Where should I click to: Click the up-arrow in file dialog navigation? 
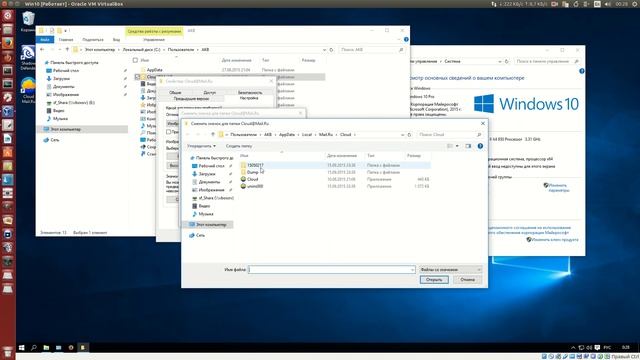point(213,135)
